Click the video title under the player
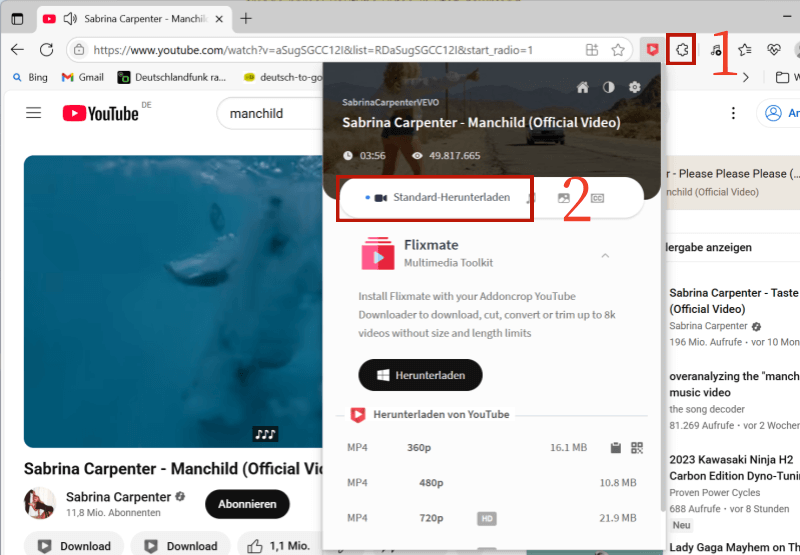 click(173, 468)
